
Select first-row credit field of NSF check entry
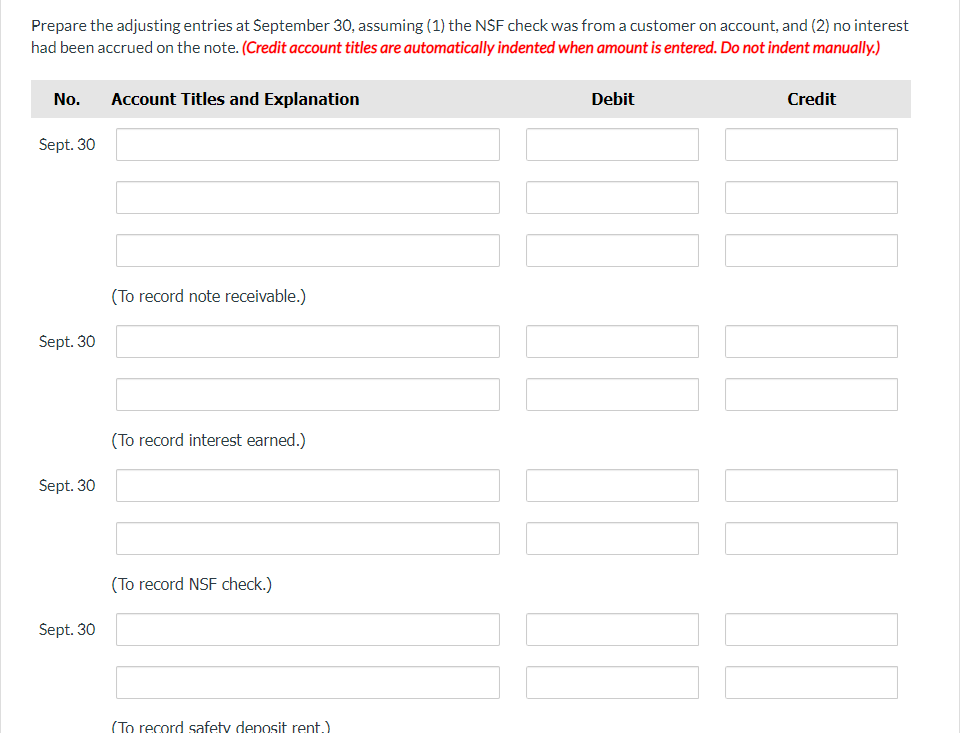point(811,486)
